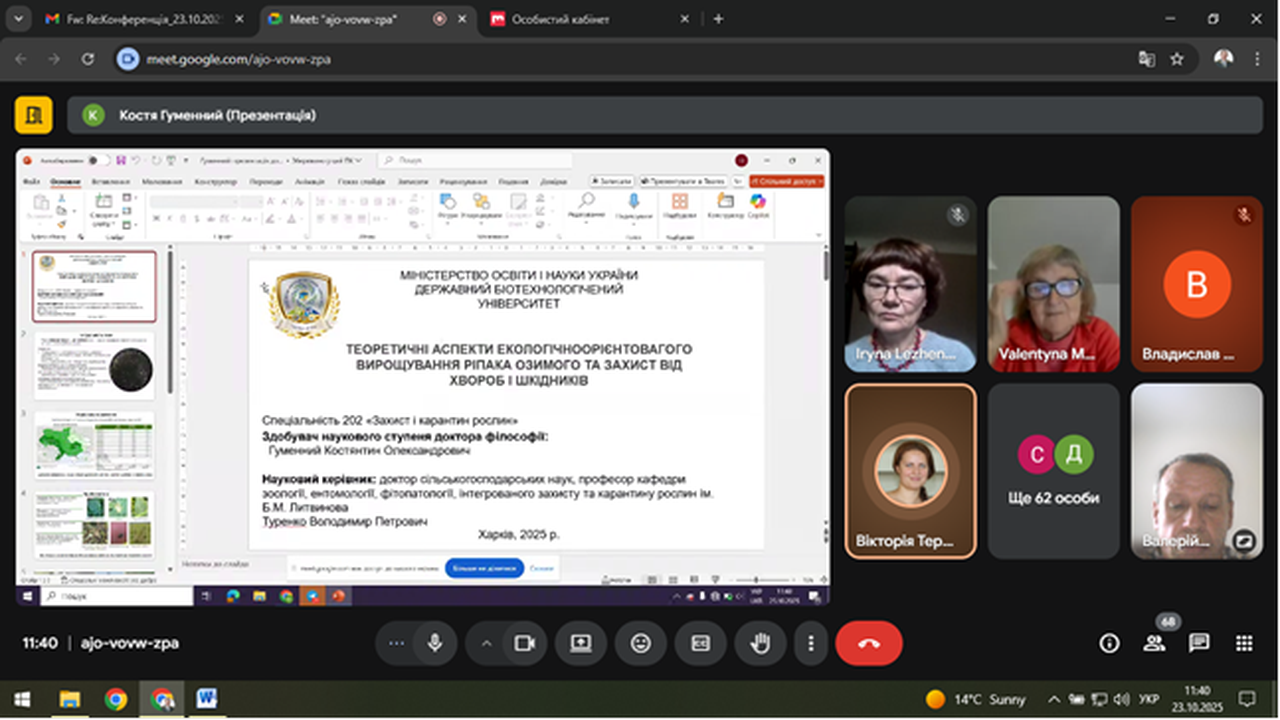Open audio settings dots beside microphone

[397, 643]
